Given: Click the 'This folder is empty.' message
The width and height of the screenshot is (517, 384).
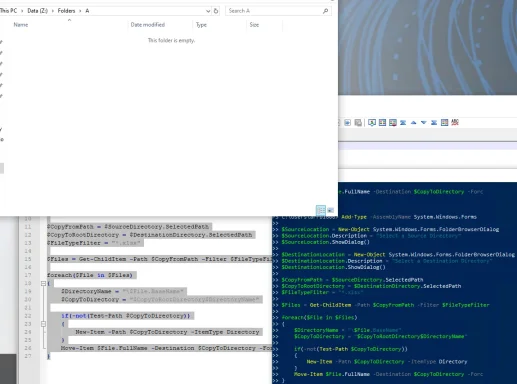Looking at the screenshot, I should [171, 40].
